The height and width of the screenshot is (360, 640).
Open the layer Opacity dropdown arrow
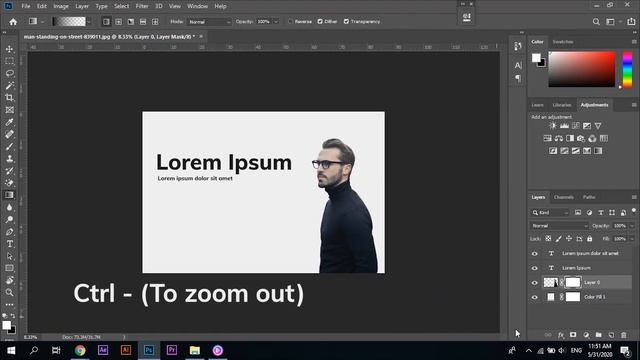coord(632,226)
